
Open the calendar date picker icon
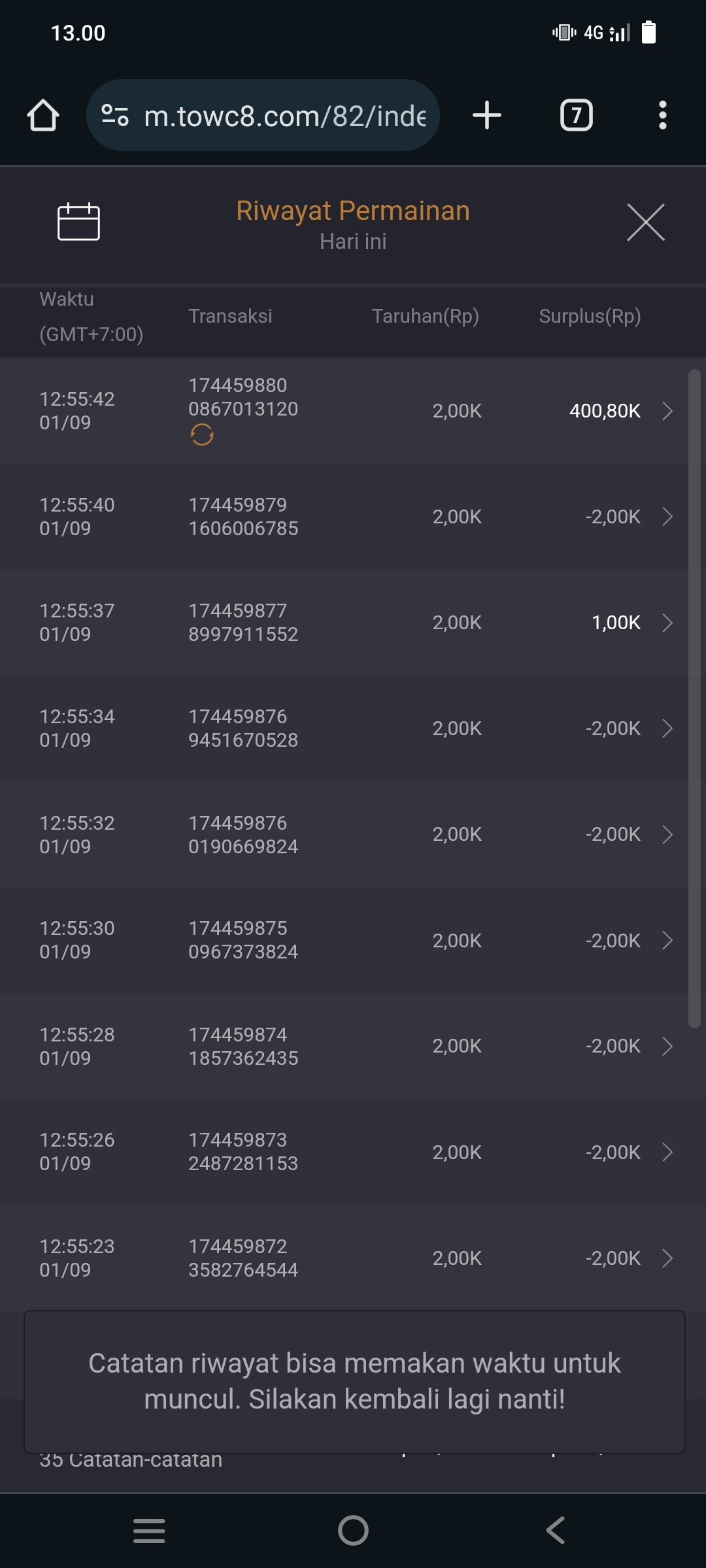tap(78, 222)
